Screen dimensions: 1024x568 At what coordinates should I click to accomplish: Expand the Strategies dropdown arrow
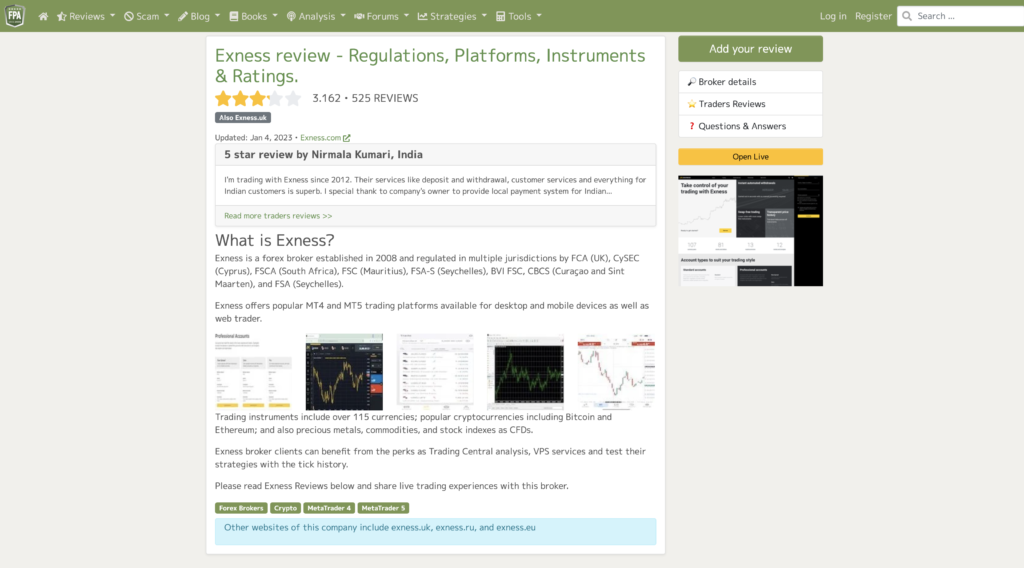[484, 16]
